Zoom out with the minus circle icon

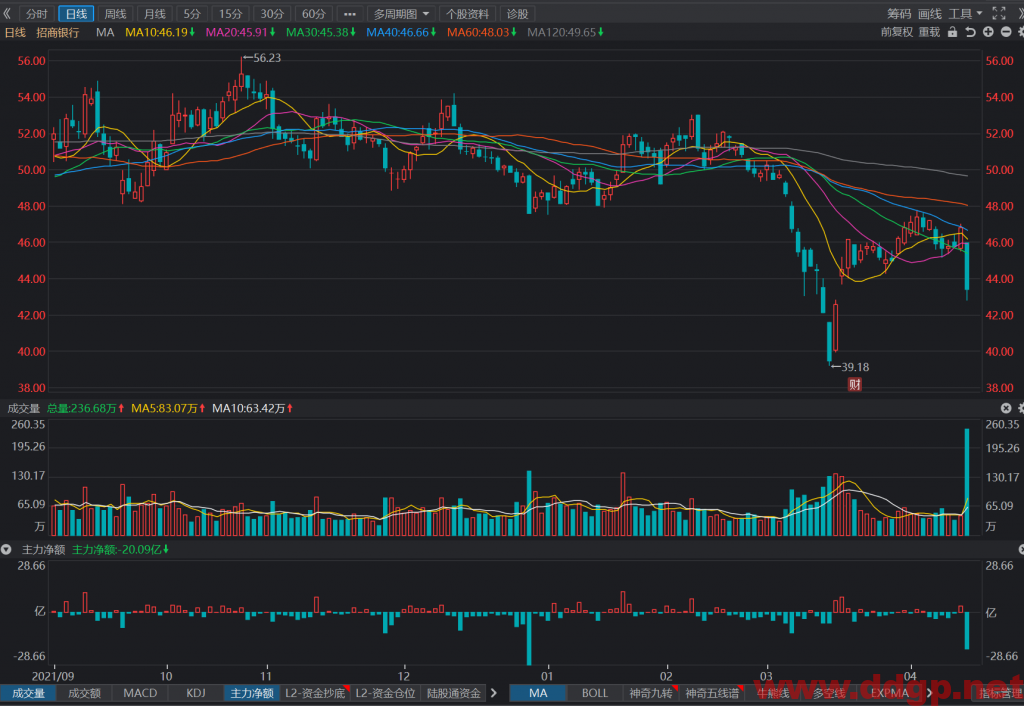coord(1006,32)
